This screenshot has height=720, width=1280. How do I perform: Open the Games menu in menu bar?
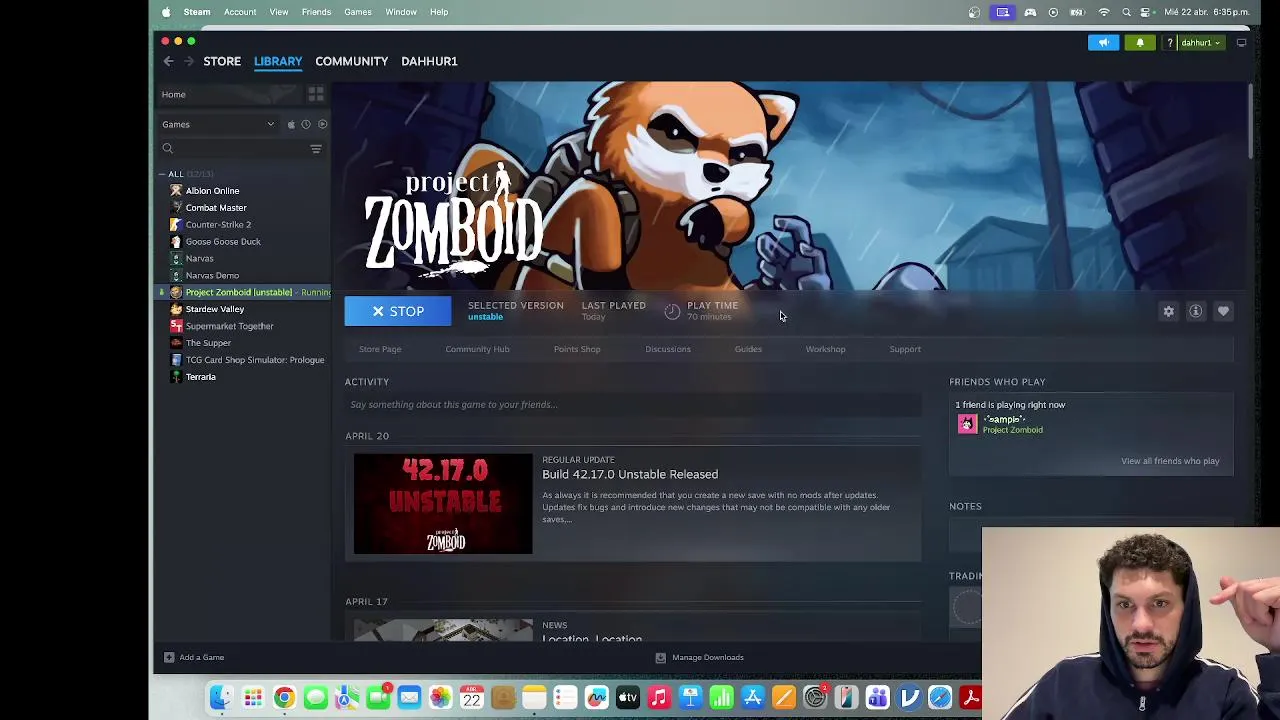(358, 12)
